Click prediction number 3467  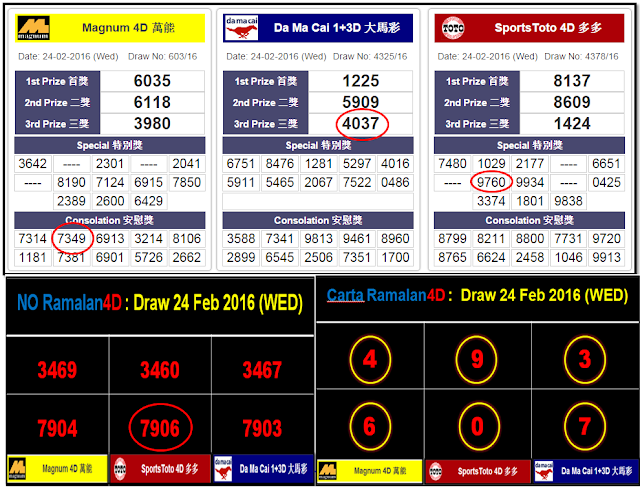click(x=262, y=370)
